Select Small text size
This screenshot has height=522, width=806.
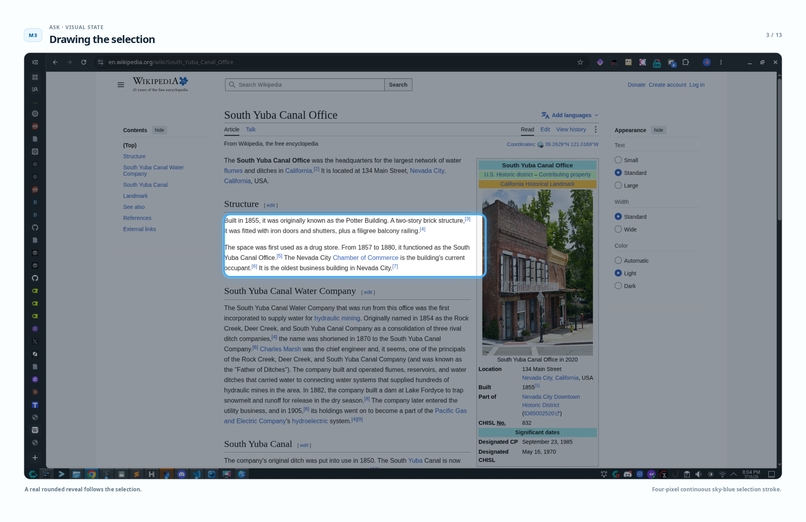pos(618,160)
